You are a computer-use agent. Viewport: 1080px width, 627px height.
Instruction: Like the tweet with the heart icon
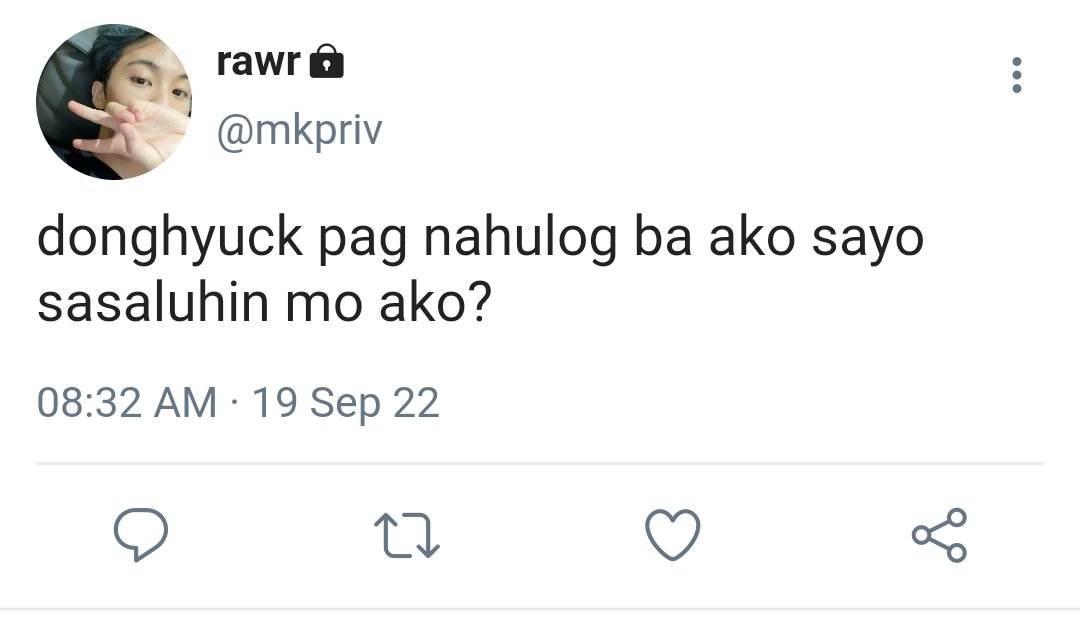click(x=673, y=535)
